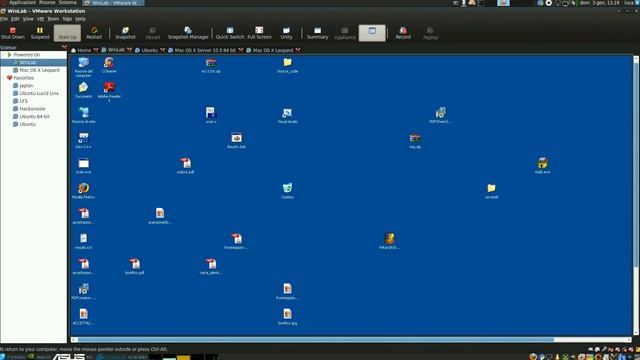The image size is (640, 360).
Task: Select the Source_code folder icon
Action: 287,65
